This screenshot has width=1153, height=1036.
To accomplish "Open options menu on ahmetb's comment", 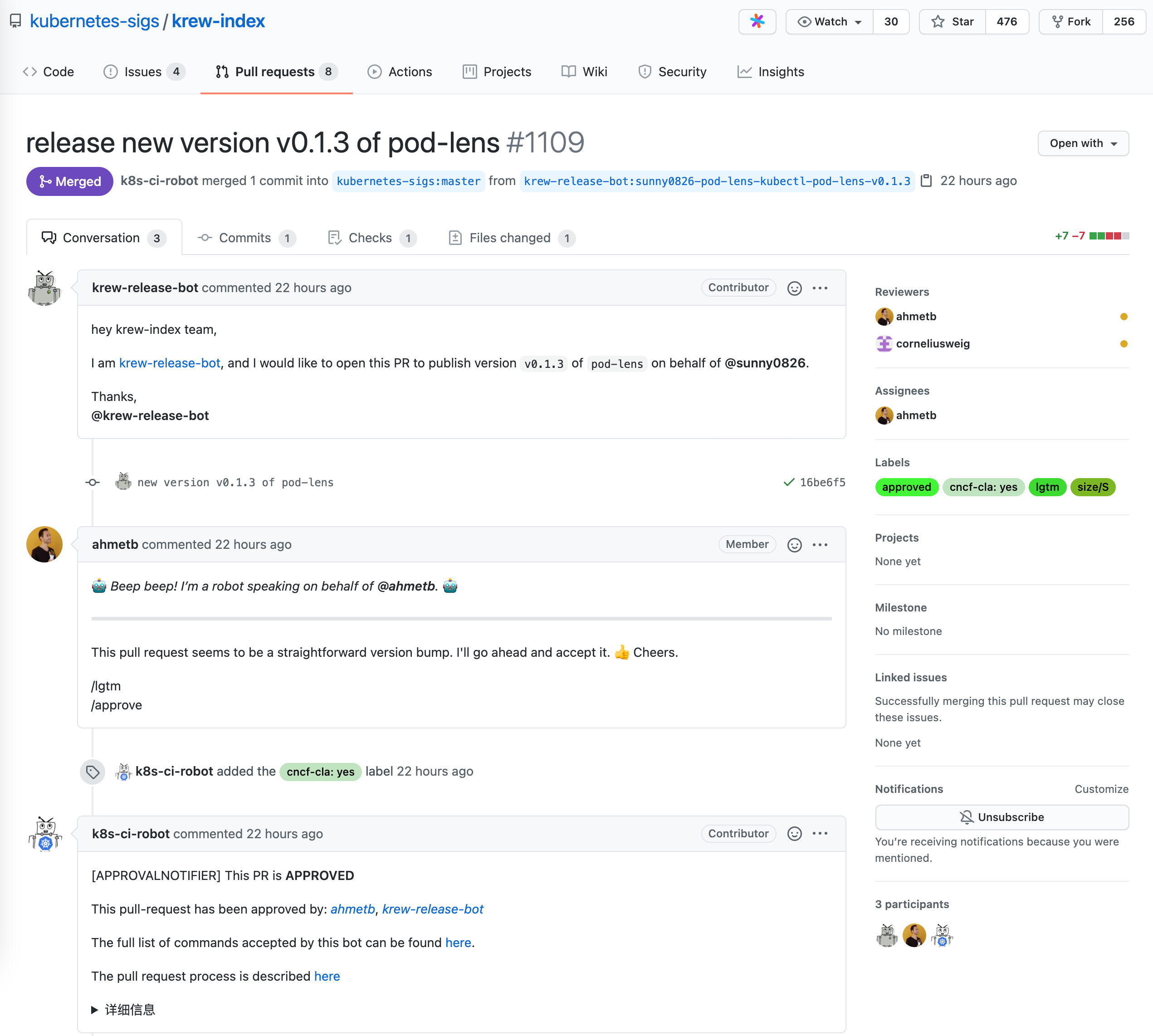I will click(820, 545).
